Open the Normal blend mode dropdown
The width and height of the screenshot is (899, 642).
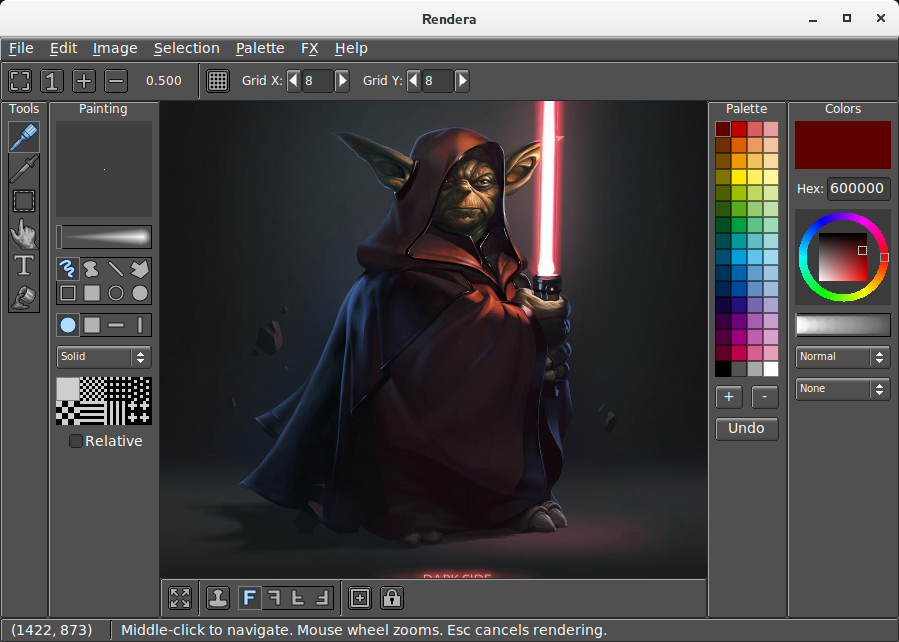841,357
